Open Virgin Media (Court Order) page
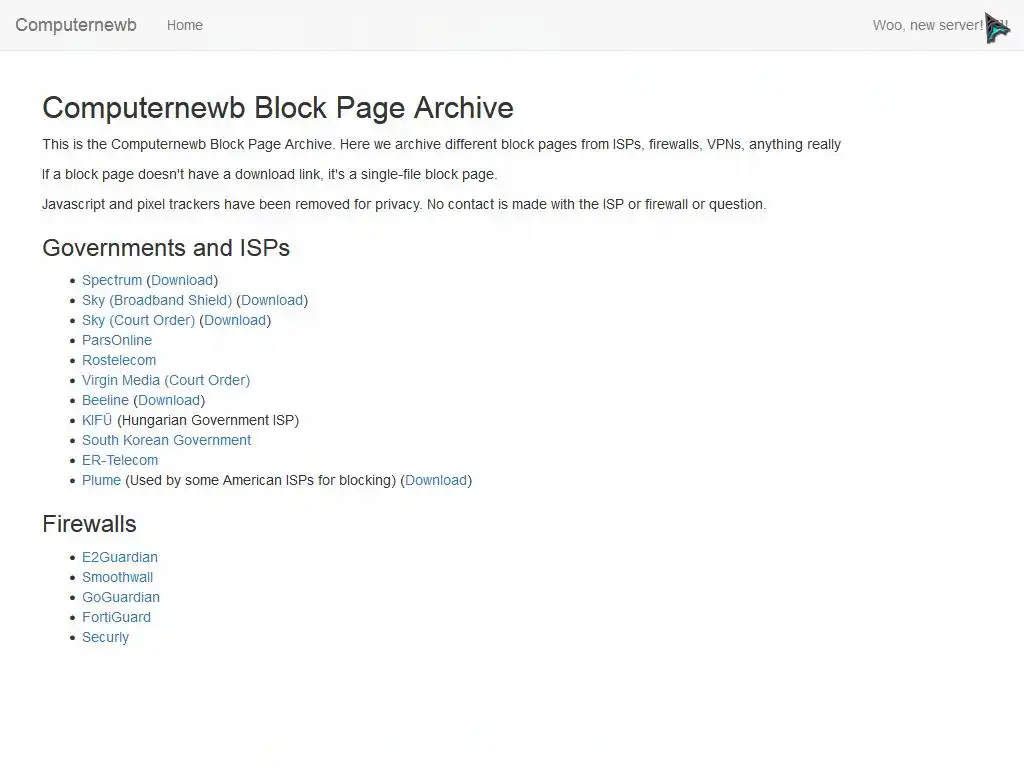 pos(166,380)
